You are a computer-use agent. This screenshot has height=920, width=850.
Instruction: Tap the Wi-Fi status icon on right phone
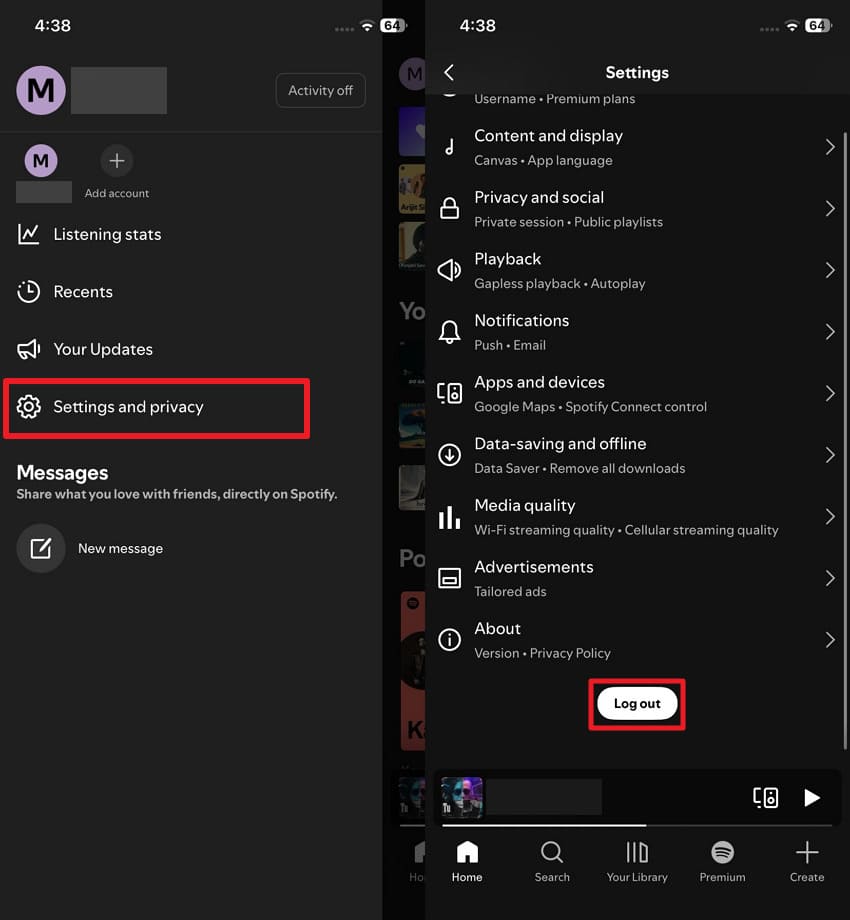pos(792,26)
